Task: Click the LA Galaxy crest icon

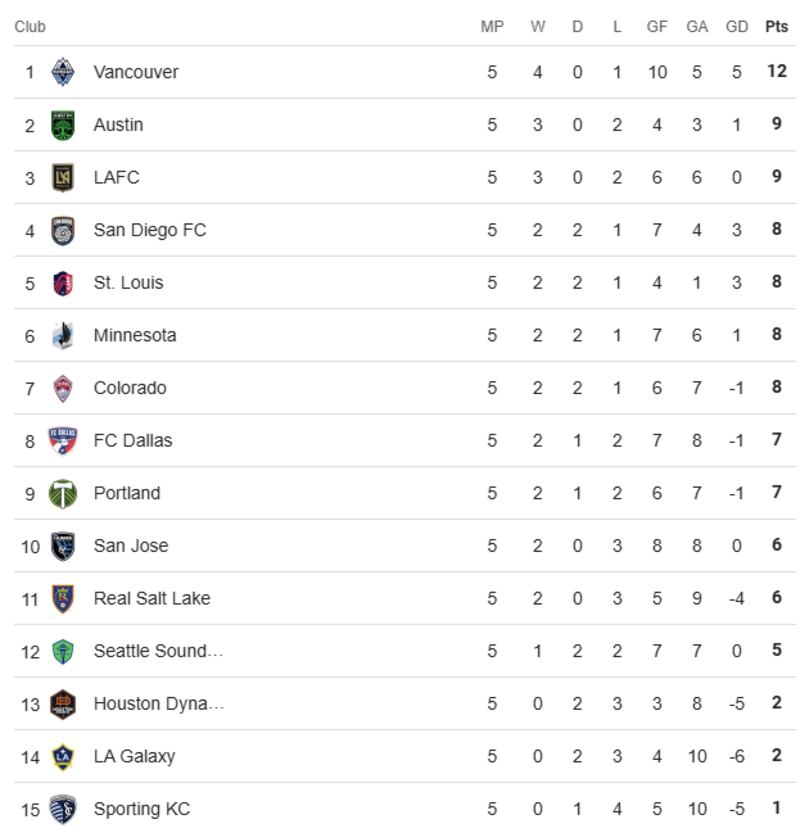Action: pos(63,757)
